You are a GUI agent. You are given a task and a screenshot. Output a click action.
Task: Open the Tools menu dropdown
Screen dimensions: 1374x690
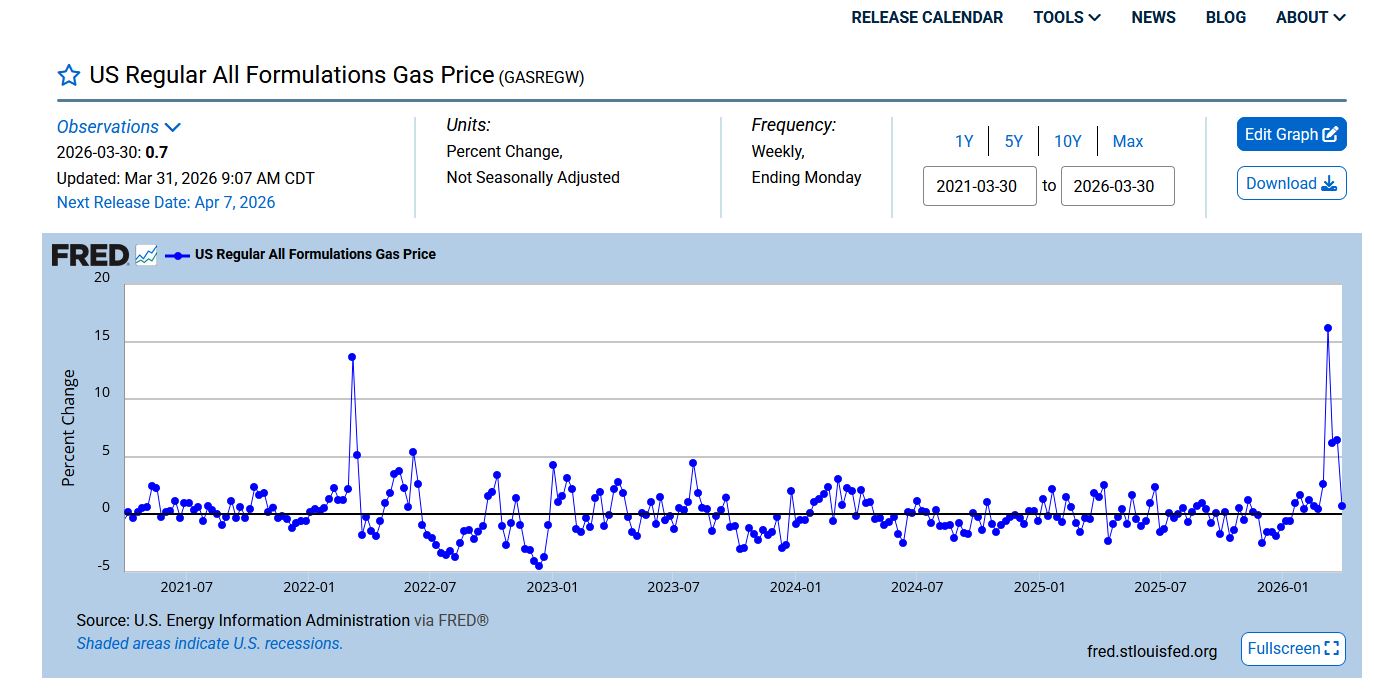[1067, 18]
